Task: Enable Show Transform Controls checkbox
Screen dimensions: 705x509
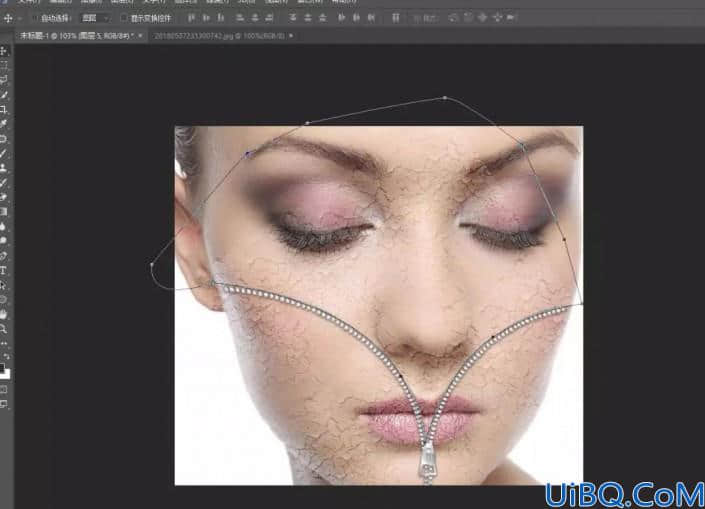Action: [x=124, y=18]
